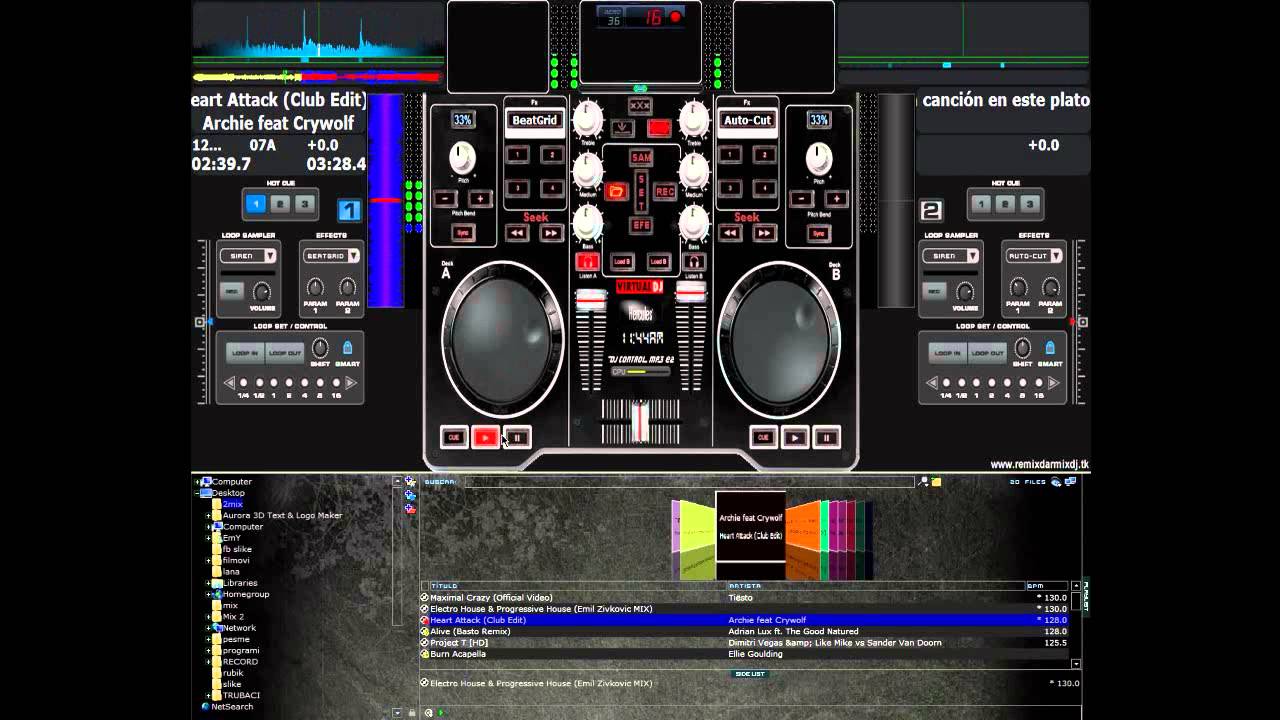Sort tracks by the BPM column
The width and height of the screenshot is (1280, 720).
1047,586
